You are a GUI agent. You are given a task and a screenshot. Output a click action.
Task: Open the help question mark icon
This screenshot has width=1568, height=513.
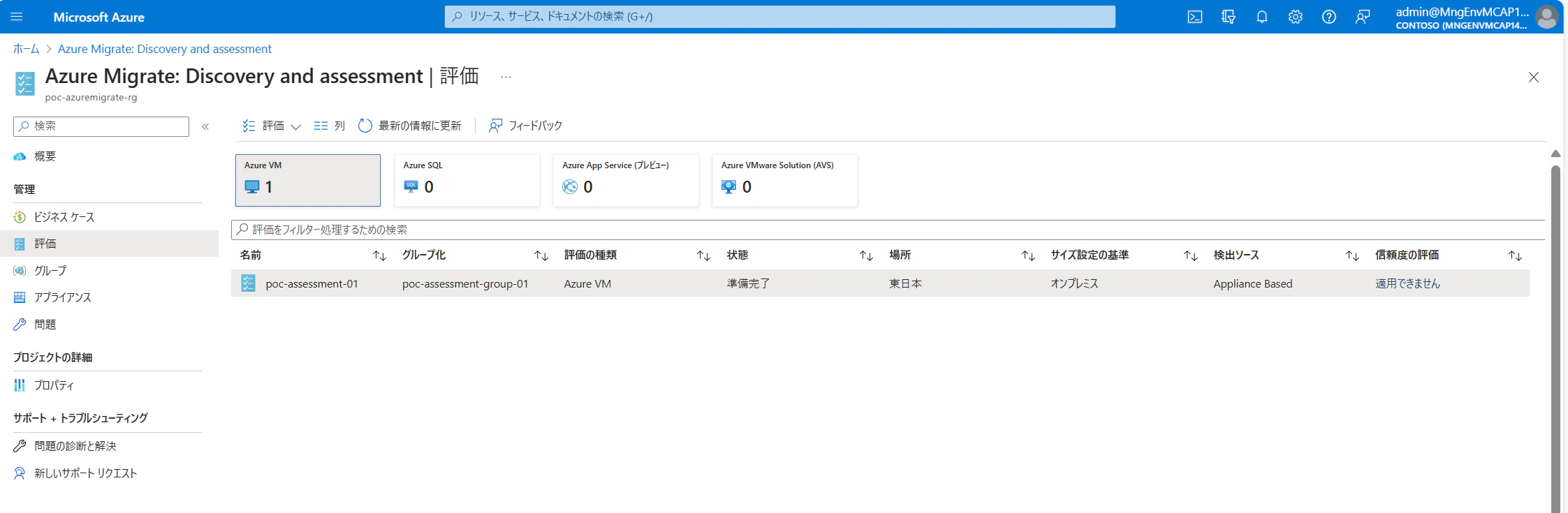[x=1329, y=17]
